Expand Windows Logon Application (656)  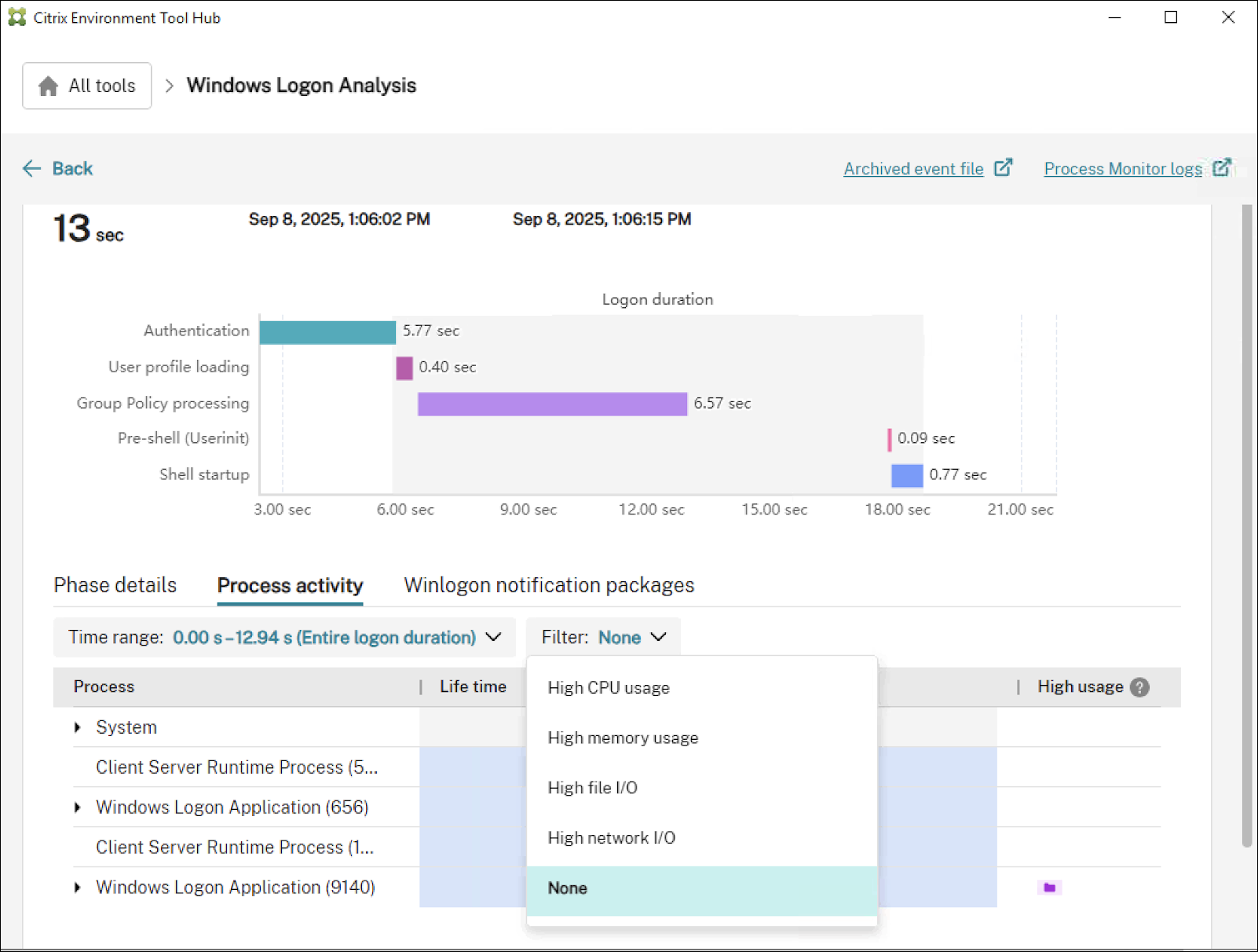click(x=77, y=807)
